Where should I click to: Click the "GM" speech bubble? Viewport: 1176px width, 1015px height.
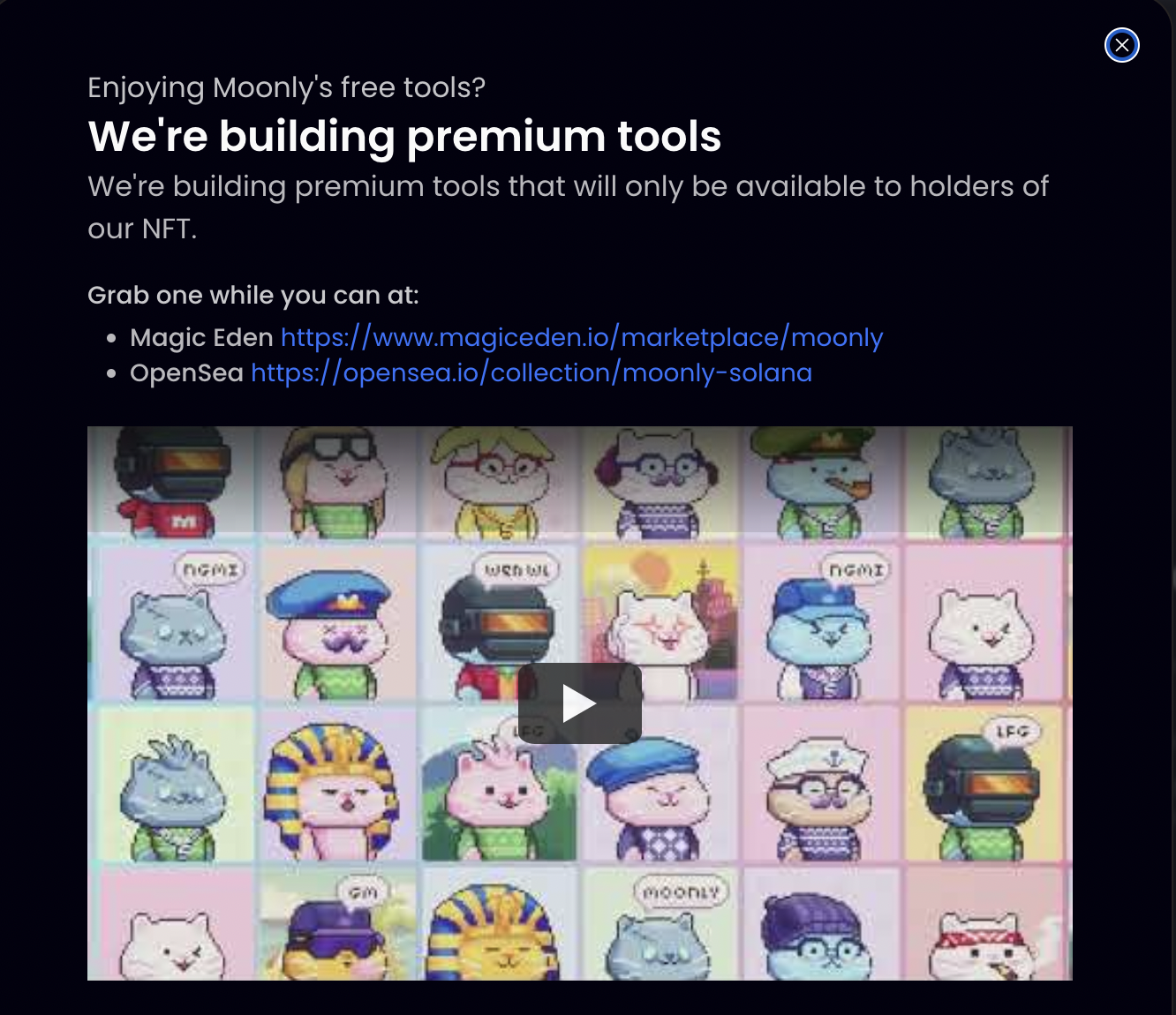point(363,892)
